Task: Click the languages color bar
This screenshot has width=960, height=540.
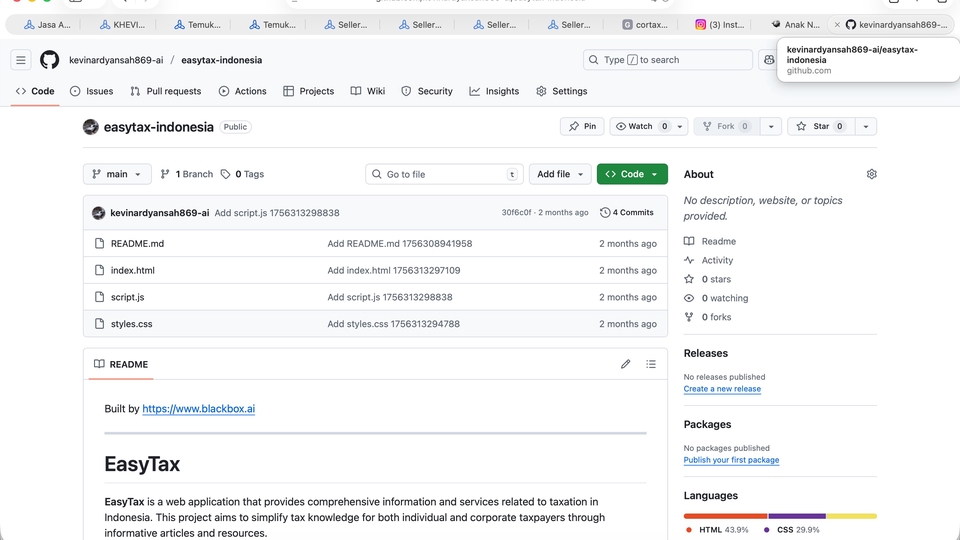Action: point(780,516)
